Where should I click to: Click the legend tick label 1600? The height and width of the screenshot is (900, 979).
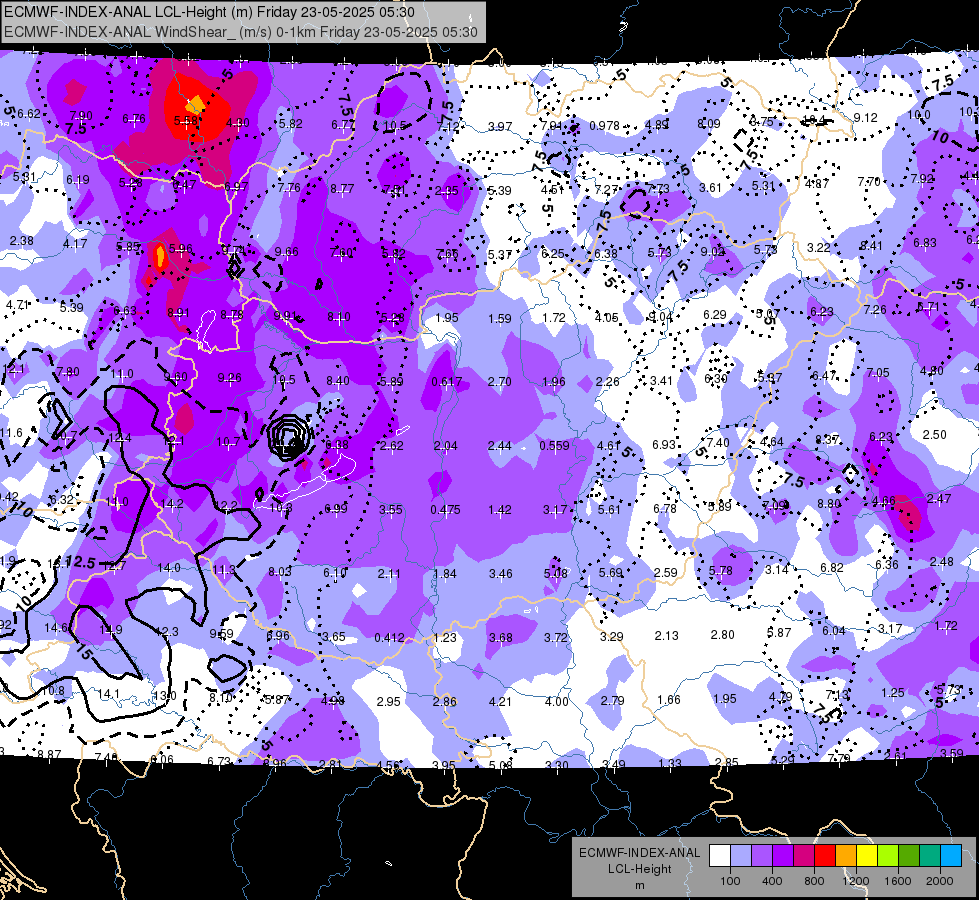tap(898, 881)
